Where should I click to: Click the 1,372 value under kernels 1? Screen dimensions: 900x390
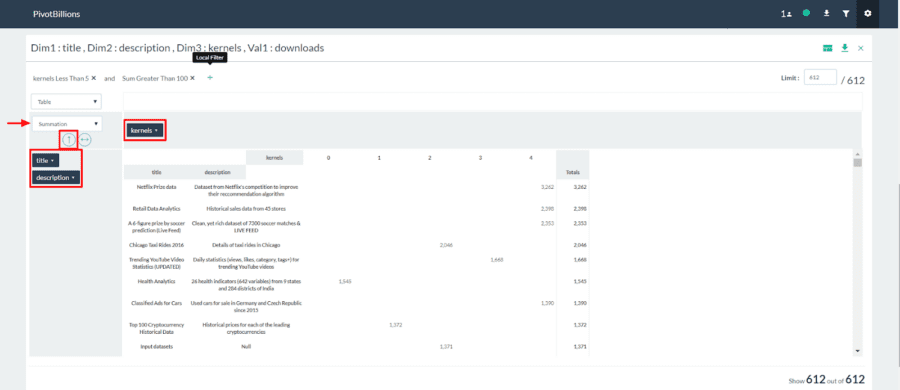[395, 325]
